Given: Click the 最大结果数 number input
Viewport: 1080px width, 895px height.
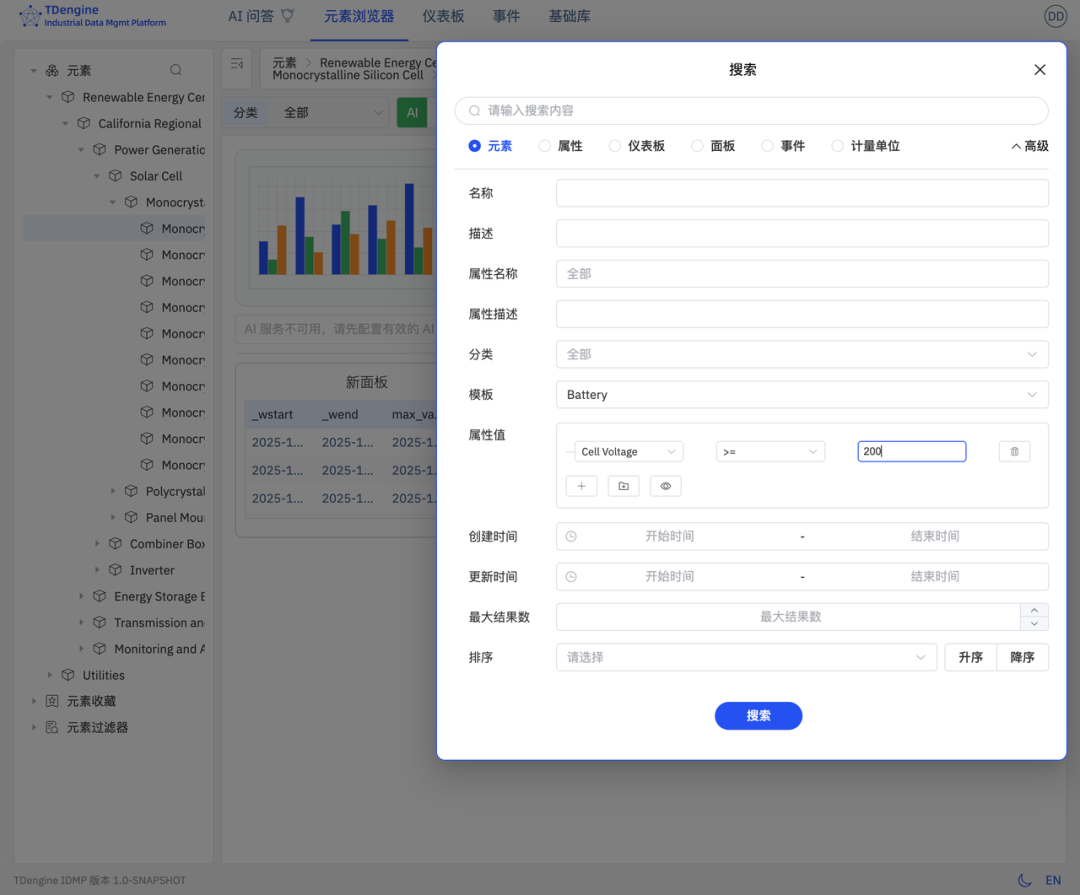Looking at the screenshot, I should point(789,617).
